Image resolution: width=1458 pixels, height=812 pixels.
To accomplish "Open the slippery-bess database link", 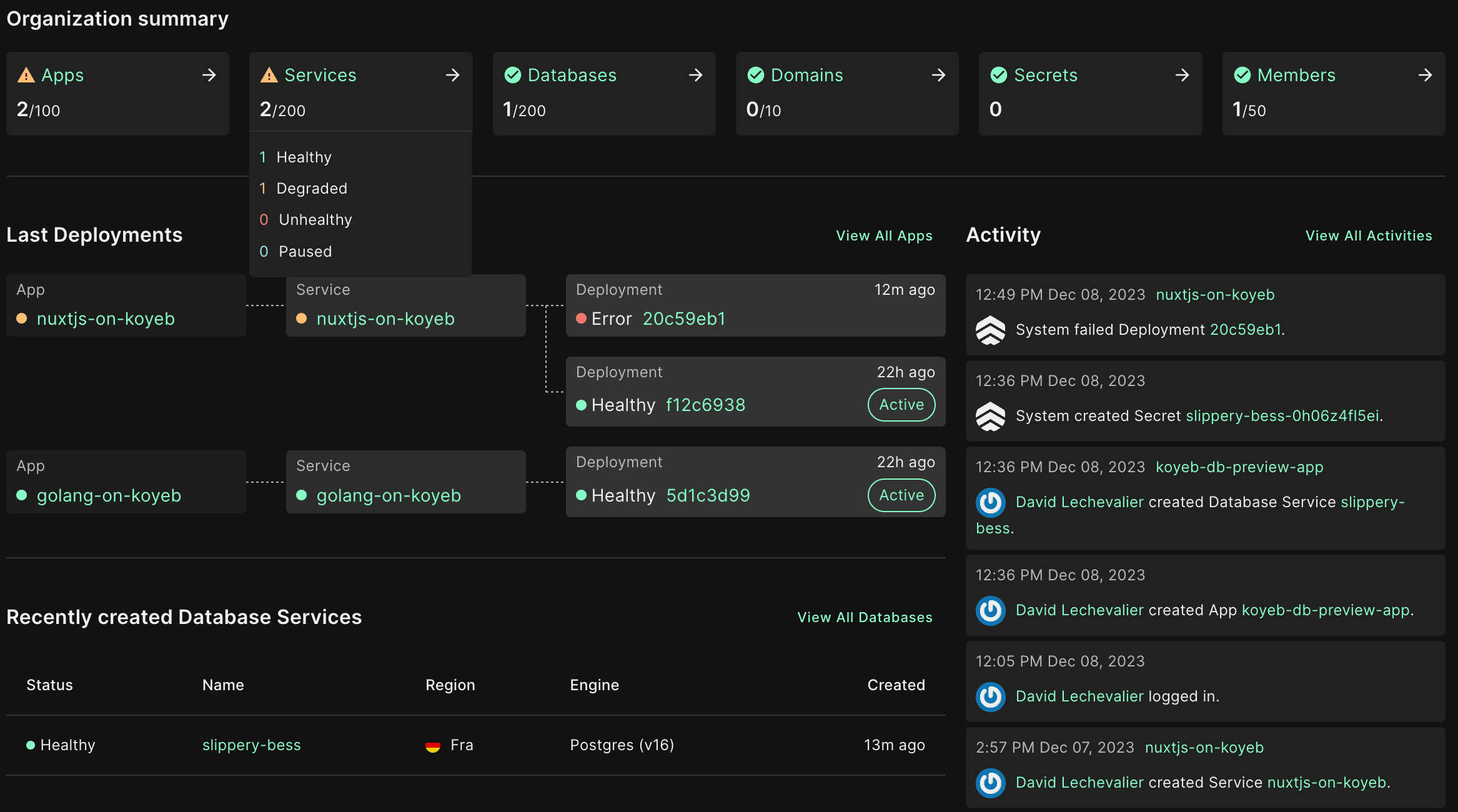I will click(251, 745).
